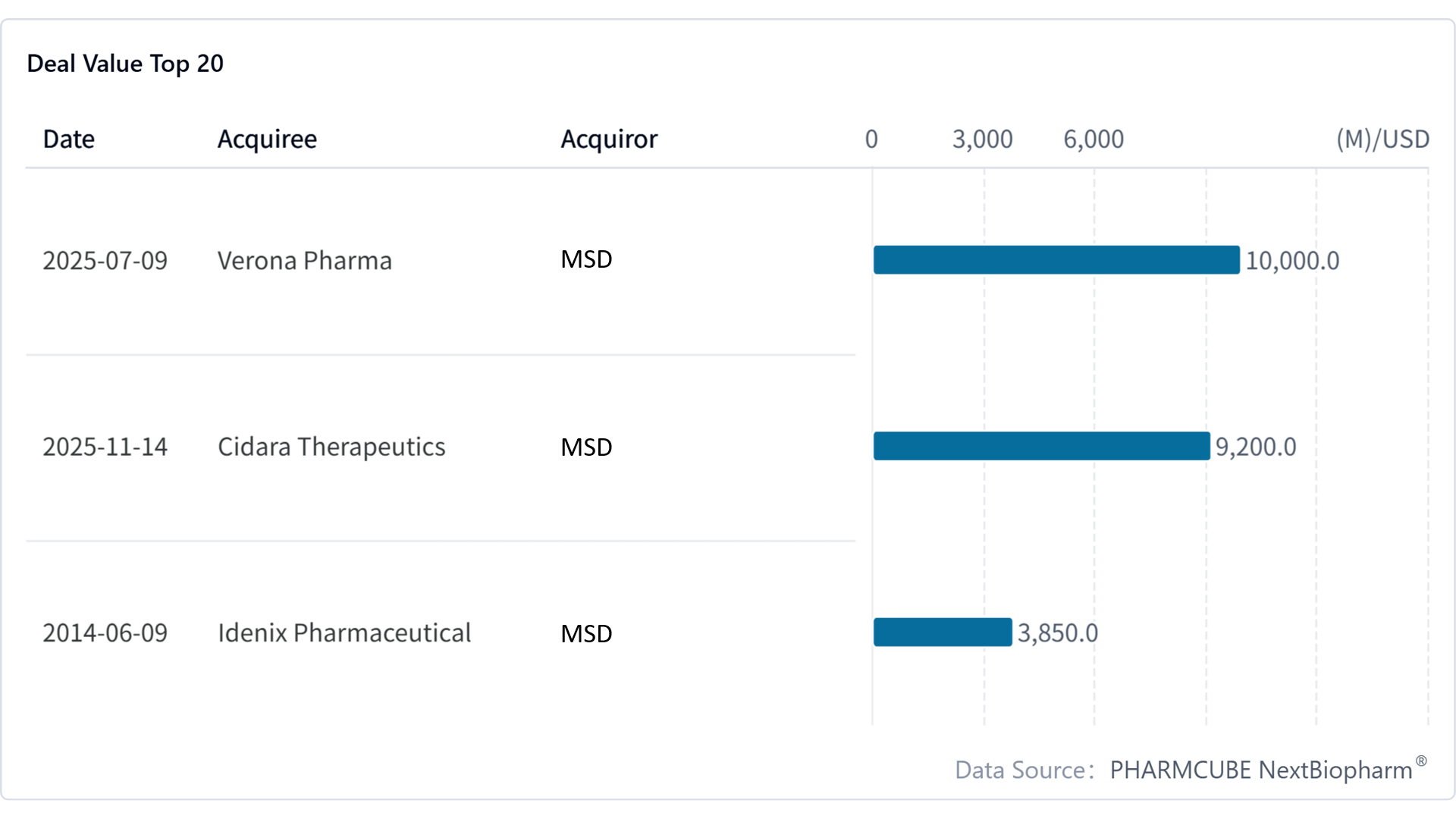Open the Idenix Pharmaceutical acquiree entry
The image size is (1456, 819).
tap(344, 633)
